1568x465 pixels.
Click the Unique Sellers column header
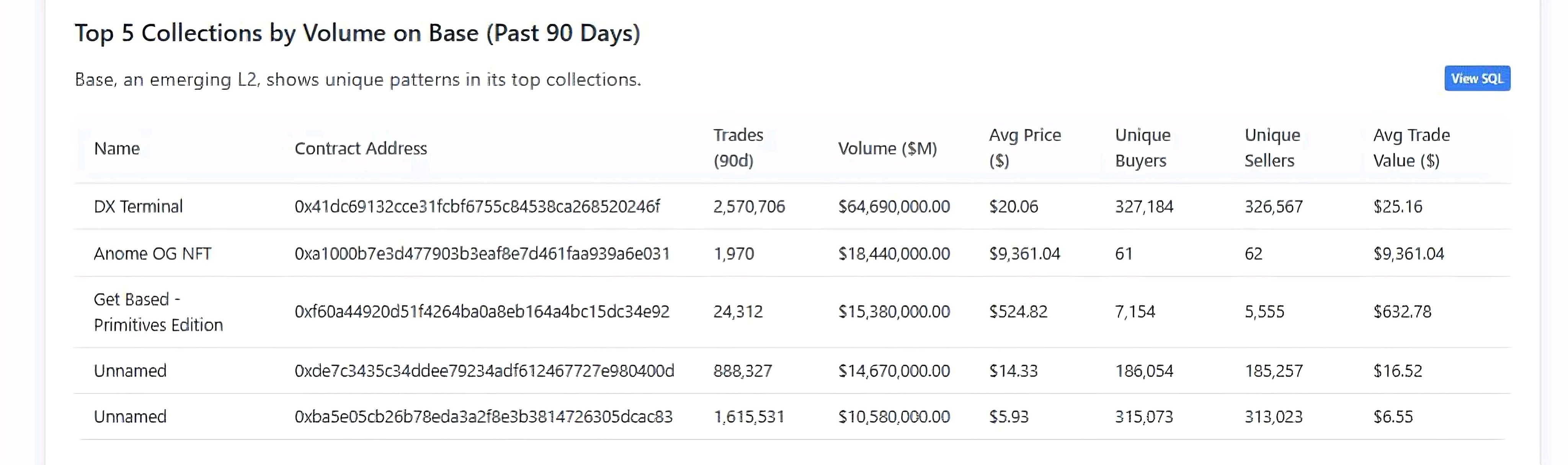point(1272,148)
